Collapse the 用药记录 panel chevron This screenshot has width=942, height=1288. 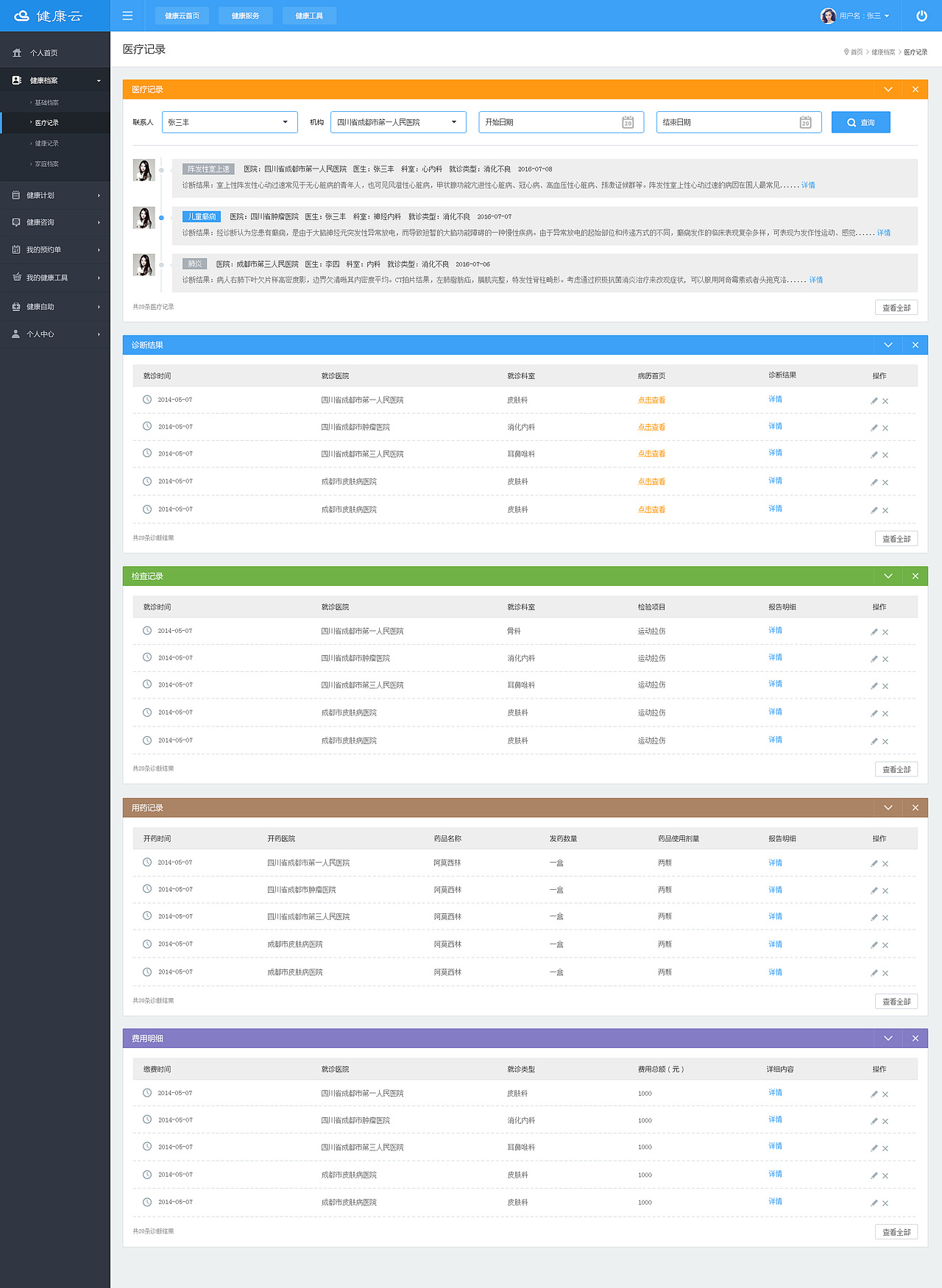coord(888,807)
